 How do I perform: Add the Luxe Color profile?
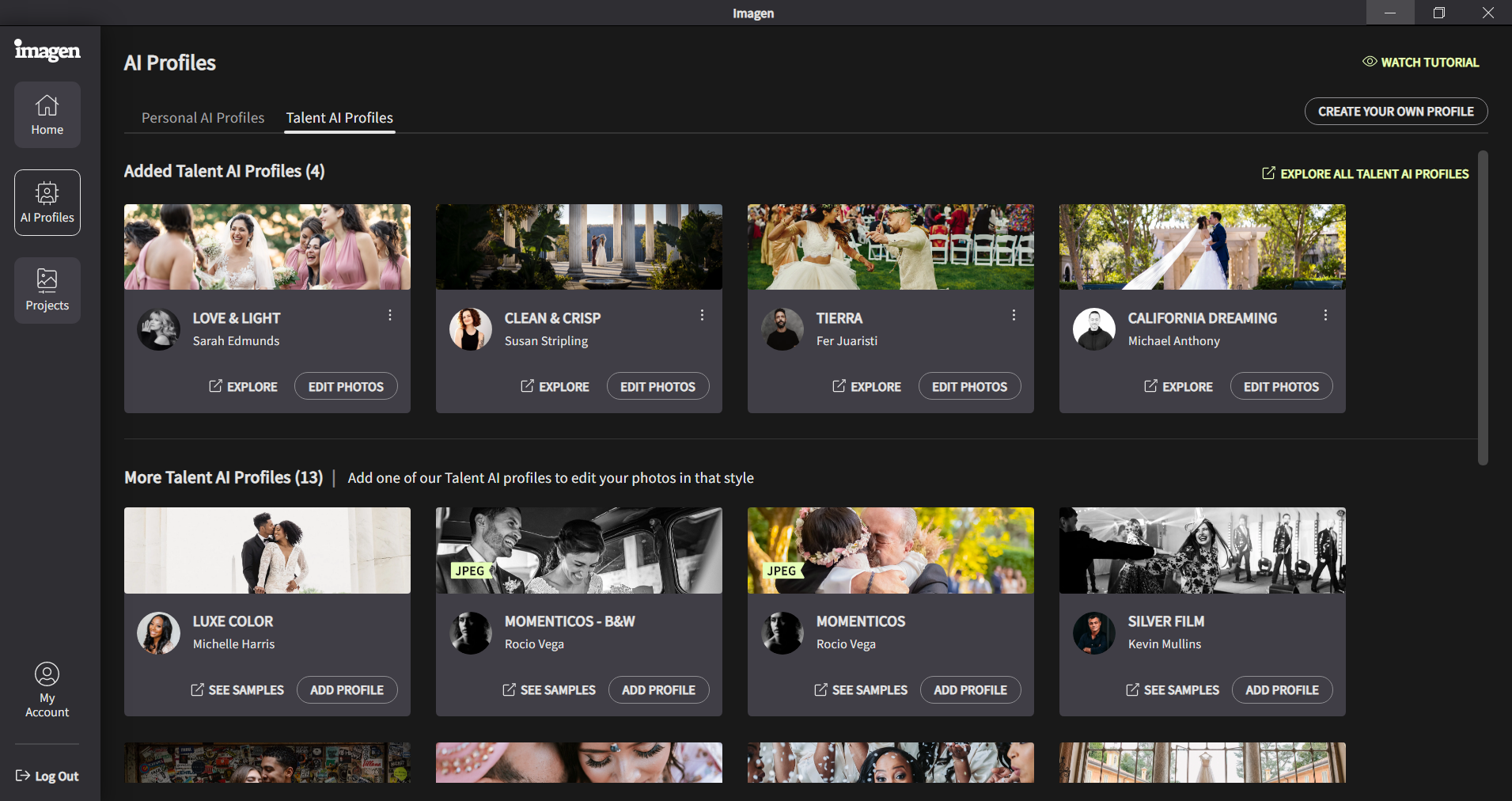pos(347,690)
